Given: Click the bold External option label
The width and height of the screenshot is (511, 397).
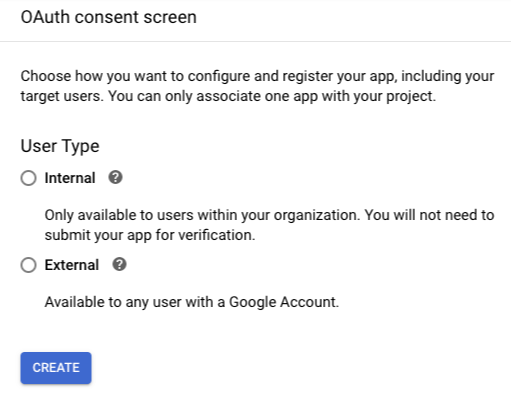Looking at the screenshot, I should click(x=72, y=265).
